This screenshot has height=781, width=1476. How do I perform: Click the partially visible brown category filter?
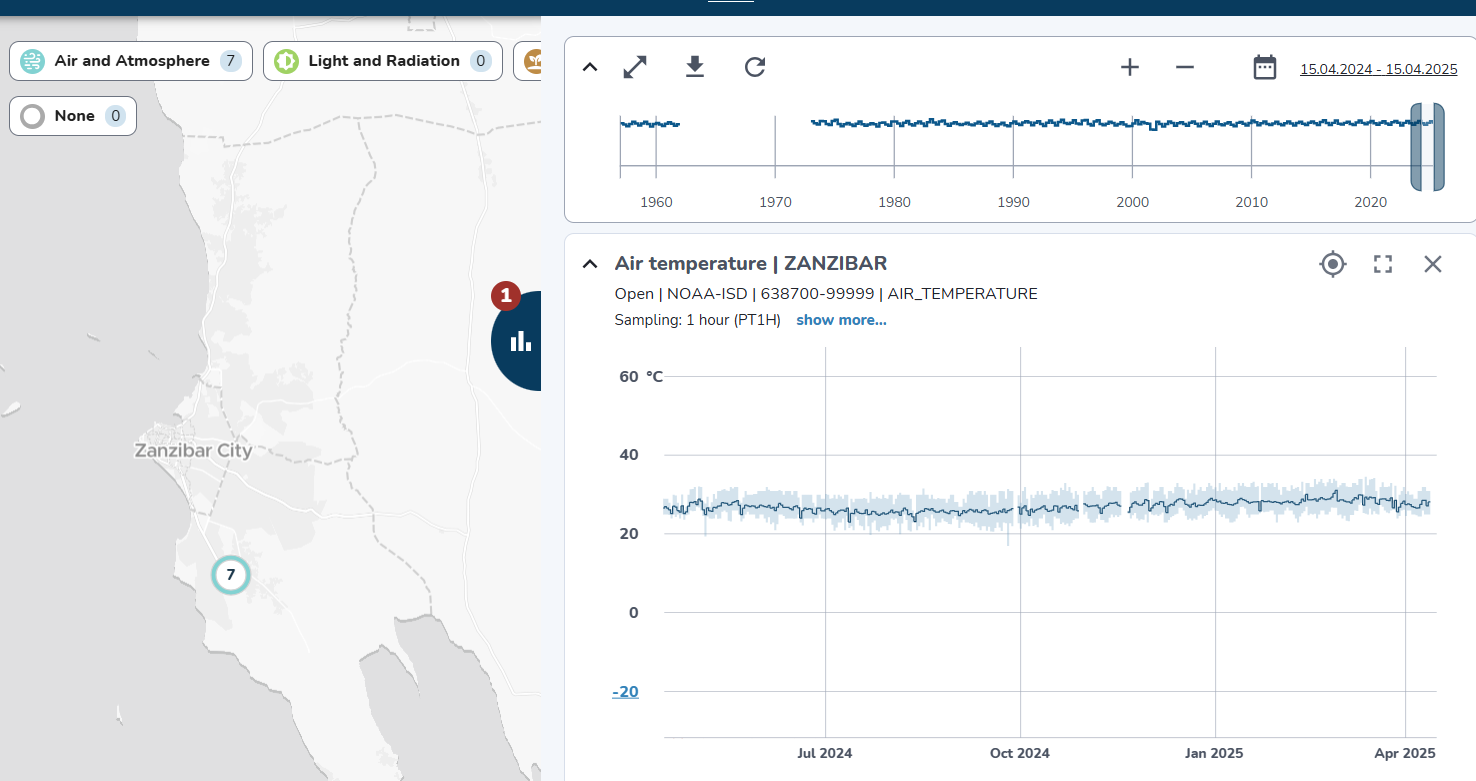[x=527, y=61]
